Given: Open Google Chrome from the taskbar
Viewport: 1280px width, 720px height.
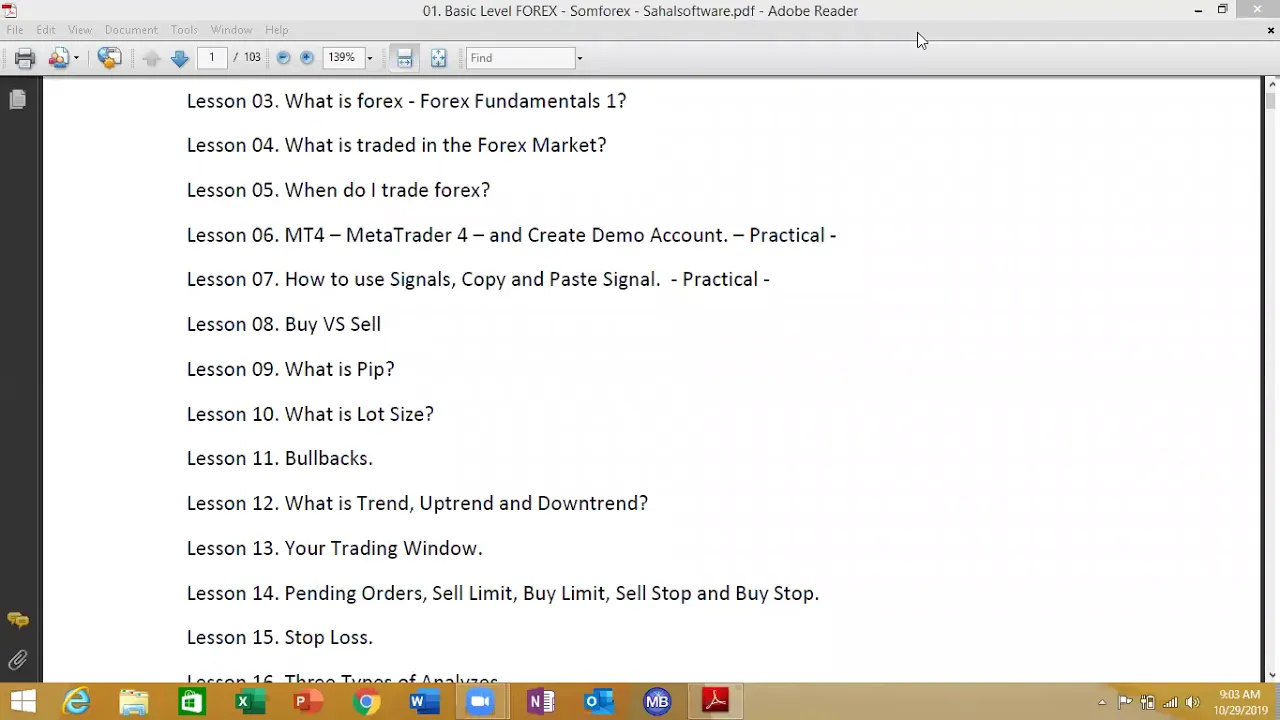Looking at the screenshot, I should [x=366, y=702].
